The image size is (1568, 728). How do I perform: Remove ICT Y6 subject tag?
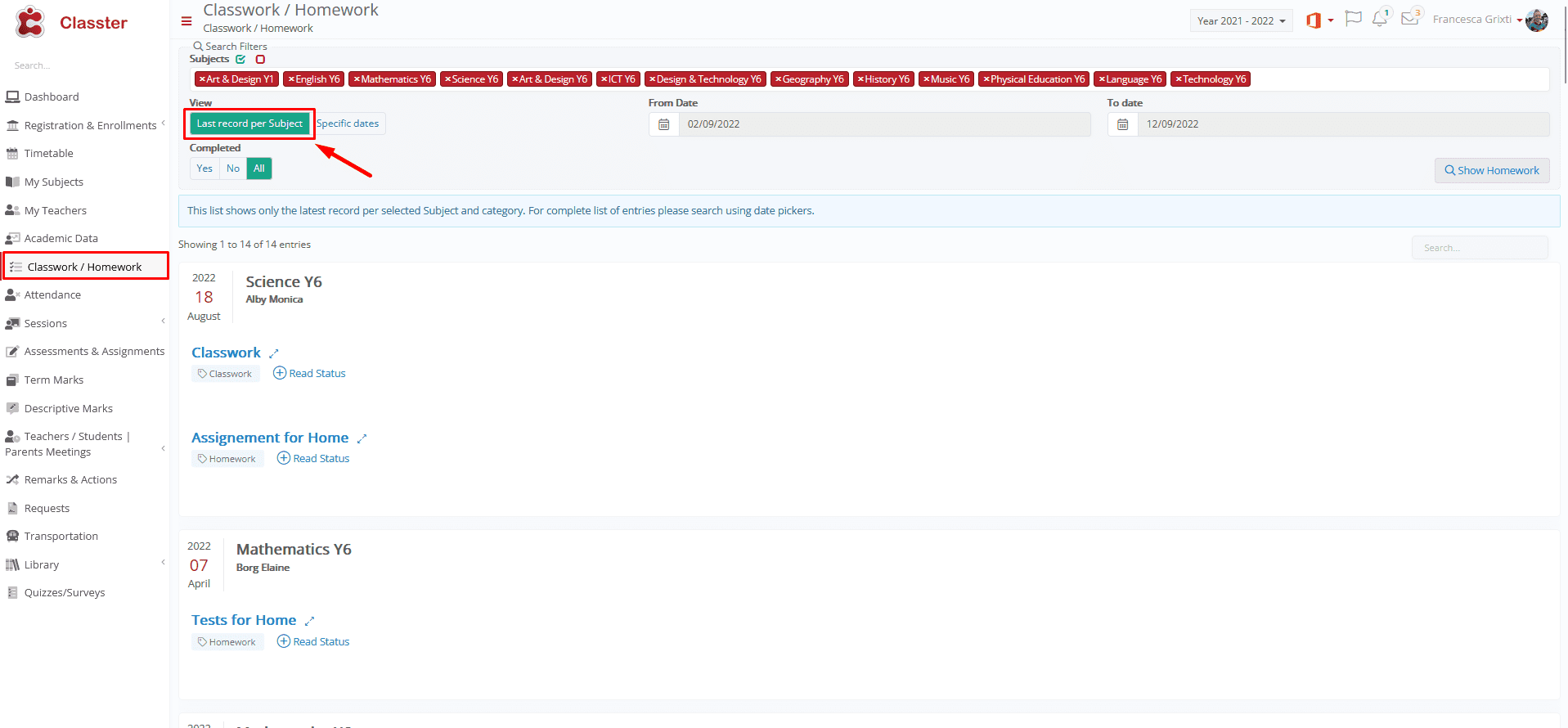[x=604, y=79]
